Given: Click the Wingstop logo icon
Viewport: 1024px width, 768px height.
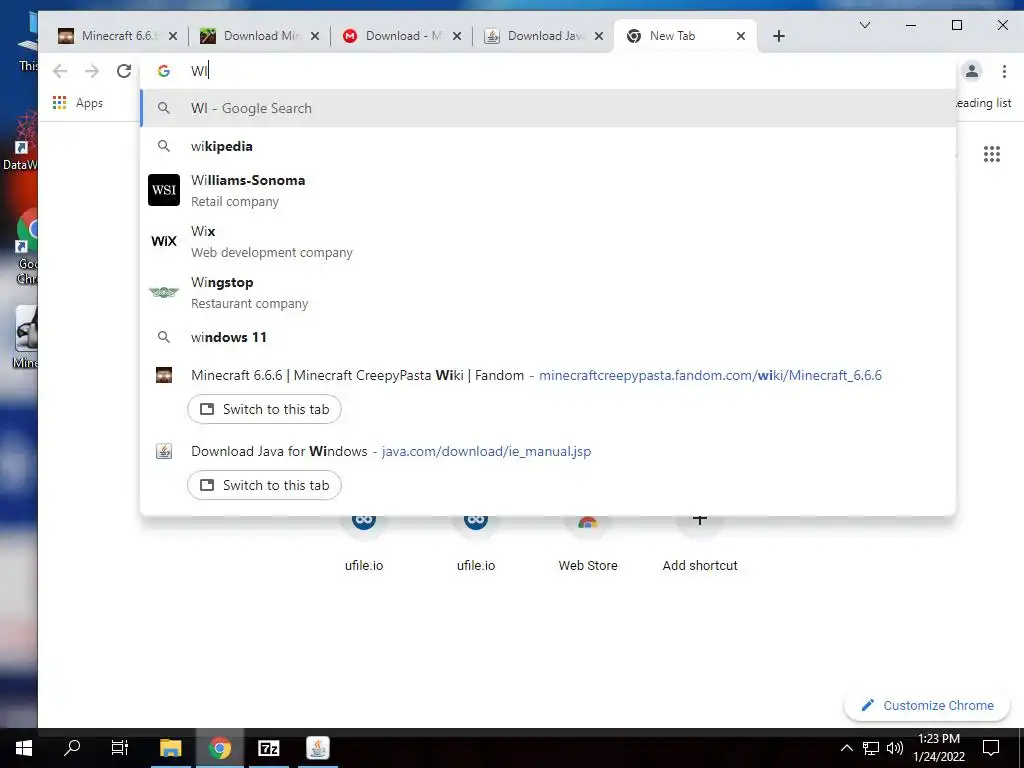Looking at the screenshot, I should coord(164,292).
